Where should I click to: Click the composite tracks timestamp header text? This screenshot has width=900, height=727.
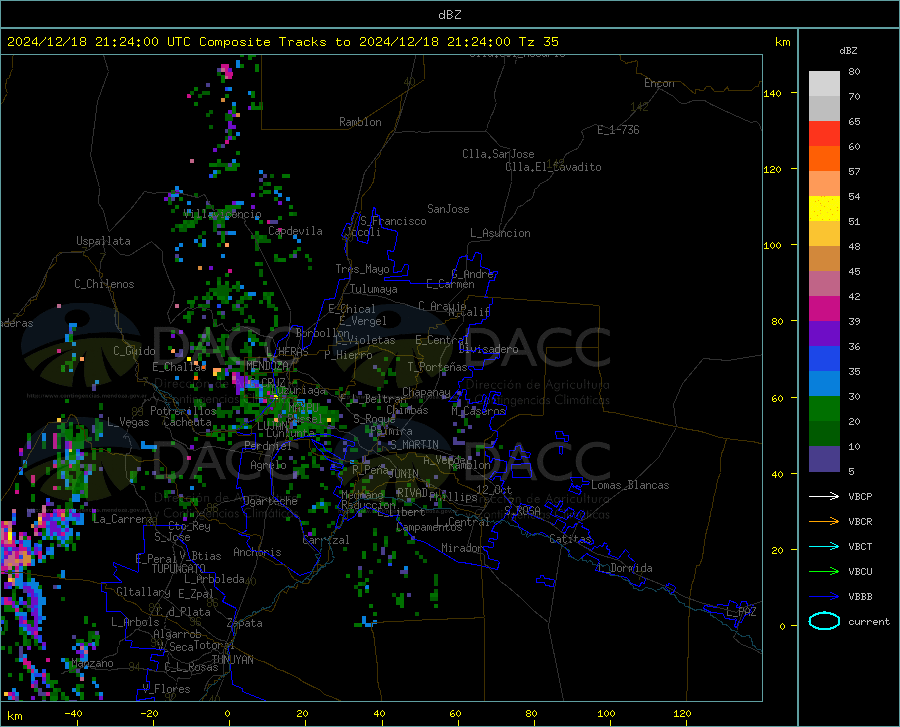[283, 42]
